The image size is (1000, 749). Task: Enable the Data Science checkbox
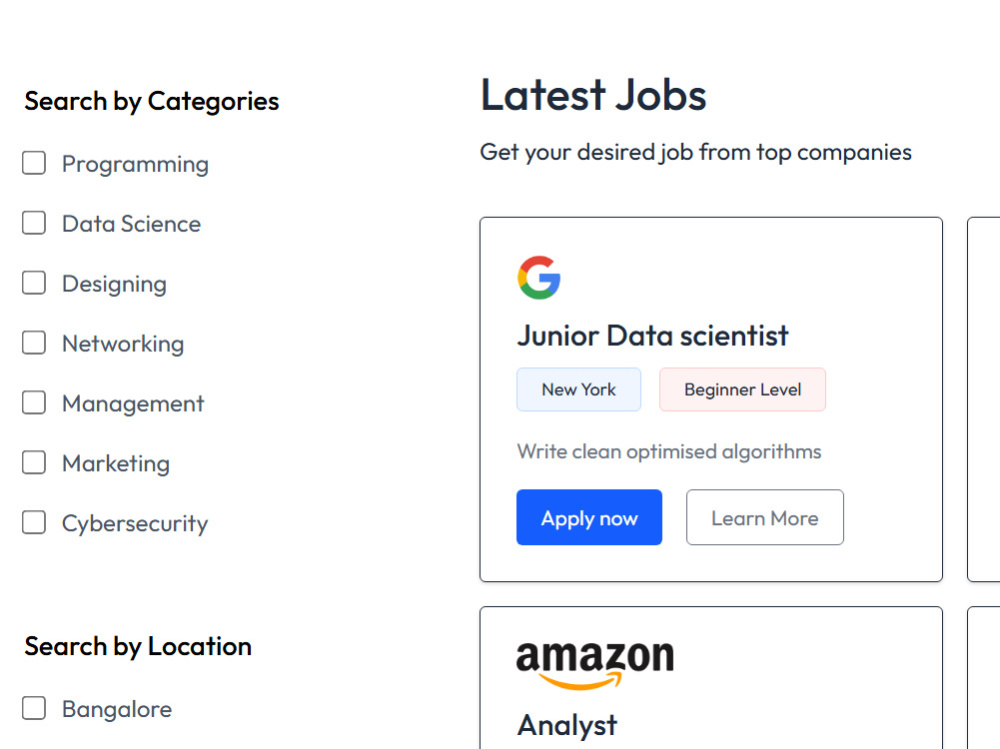tap(34, 223)
